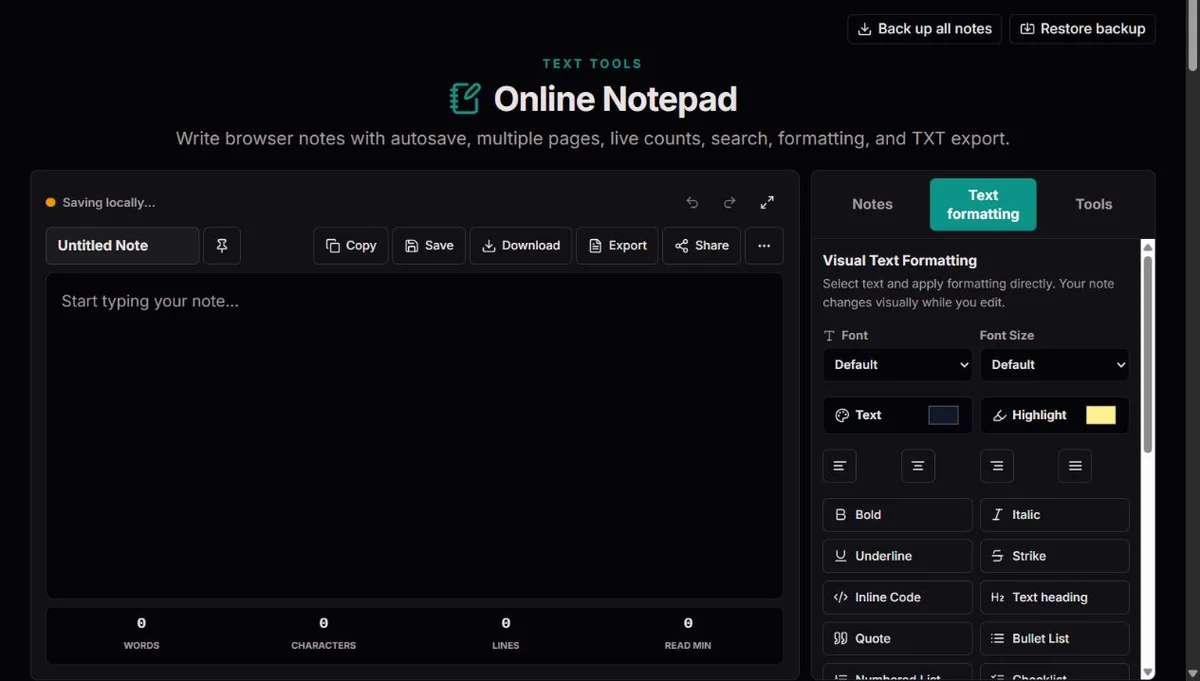Pin the note with the pin icon

tap(222, 246)
